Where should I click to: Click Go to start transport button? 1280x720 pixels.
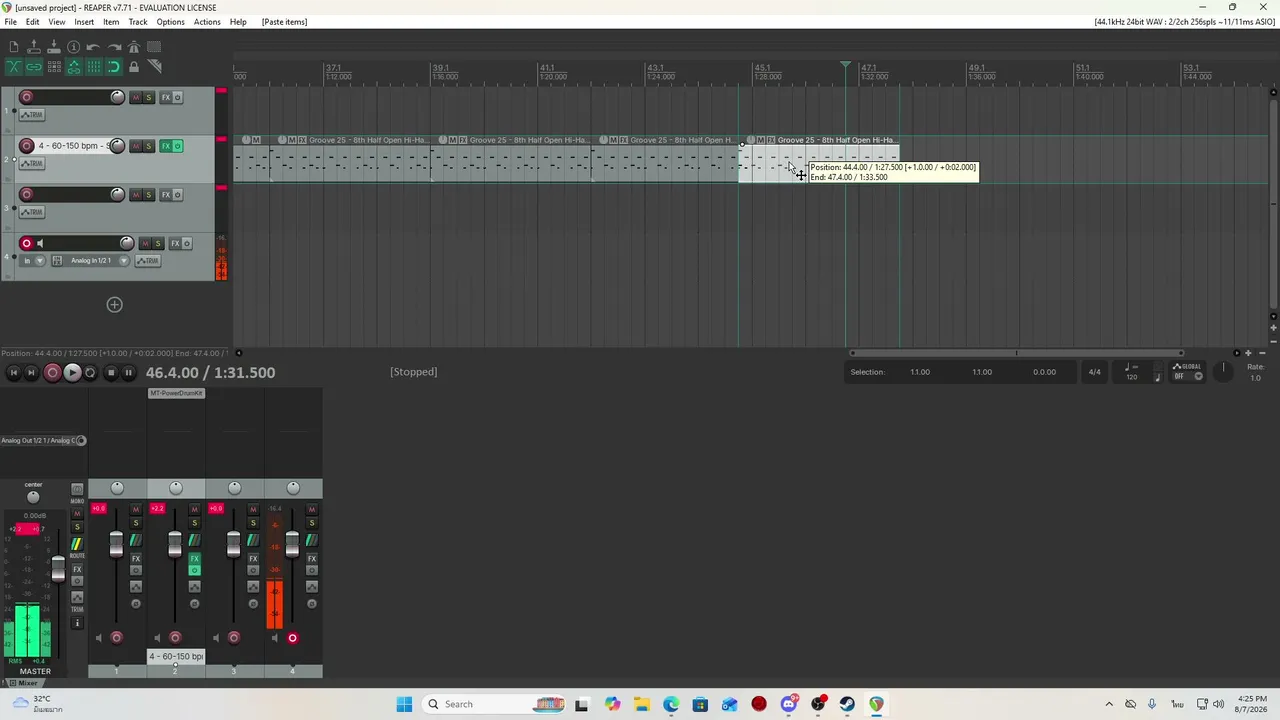[13, 372]
